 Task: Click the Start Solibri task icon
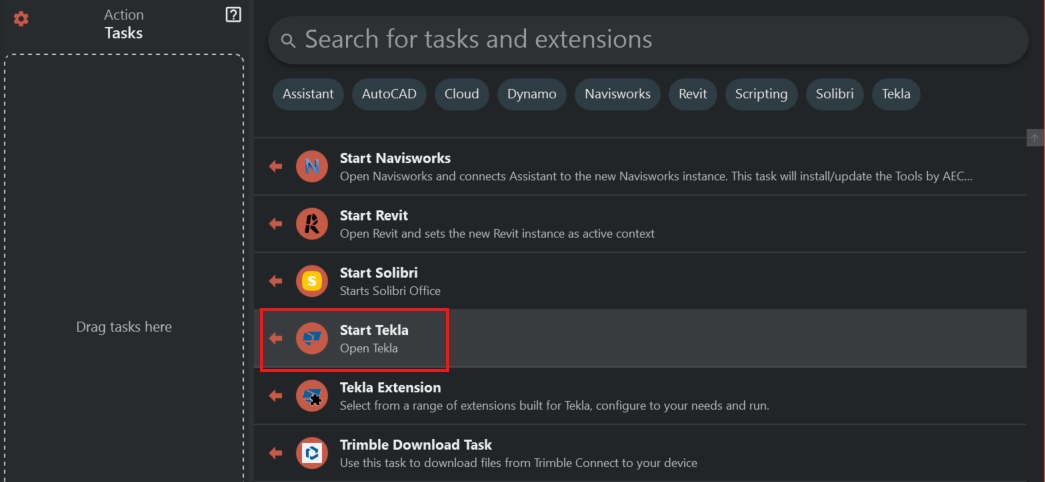(x=312, y=281)
